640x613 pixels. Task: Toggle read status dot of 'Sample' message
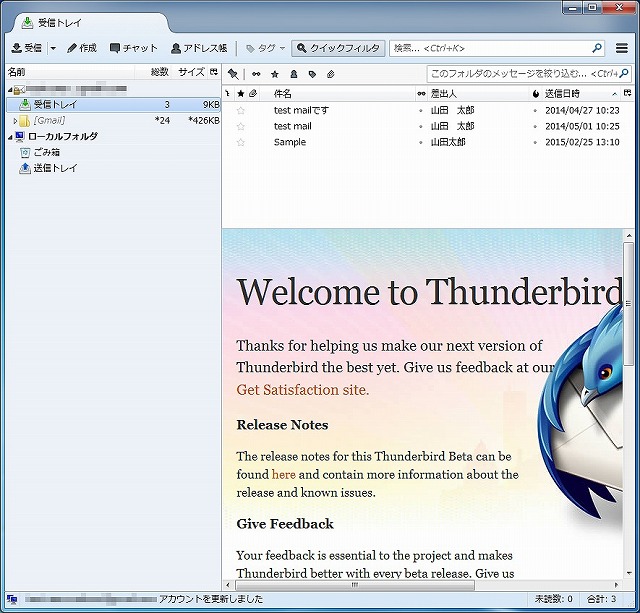[421, 142]
